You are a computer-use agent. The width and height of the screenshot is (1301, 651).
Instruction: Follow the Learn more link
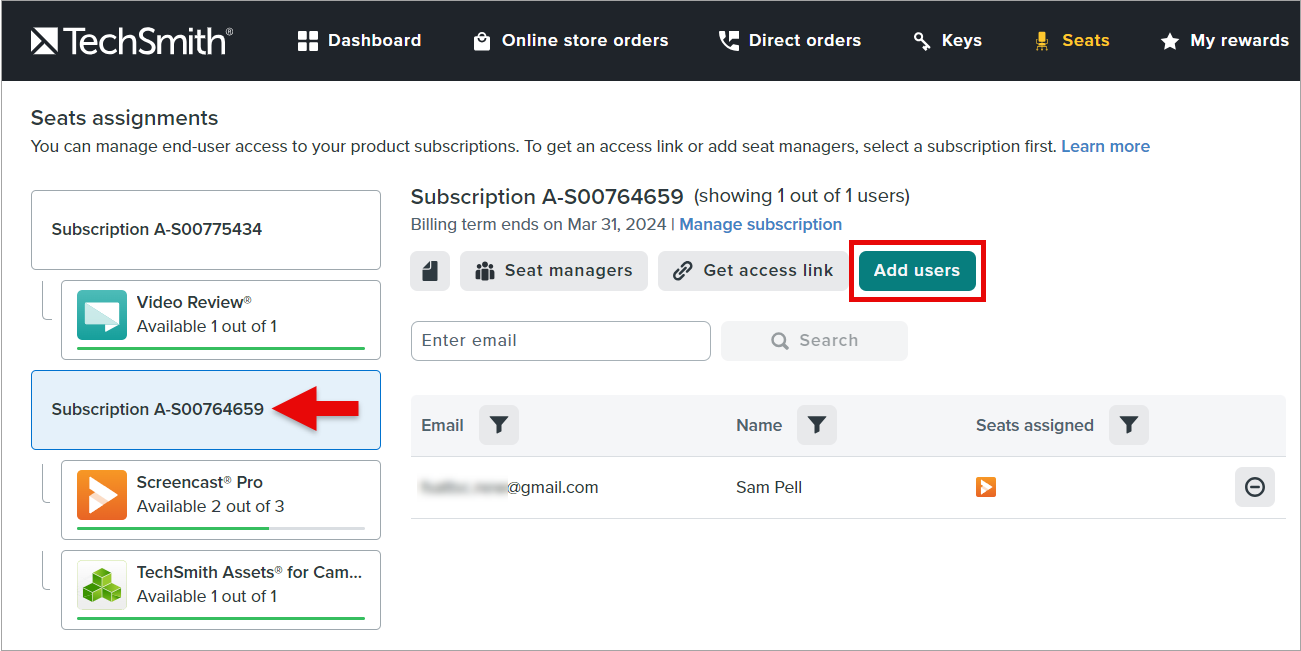click(1105, 146)
